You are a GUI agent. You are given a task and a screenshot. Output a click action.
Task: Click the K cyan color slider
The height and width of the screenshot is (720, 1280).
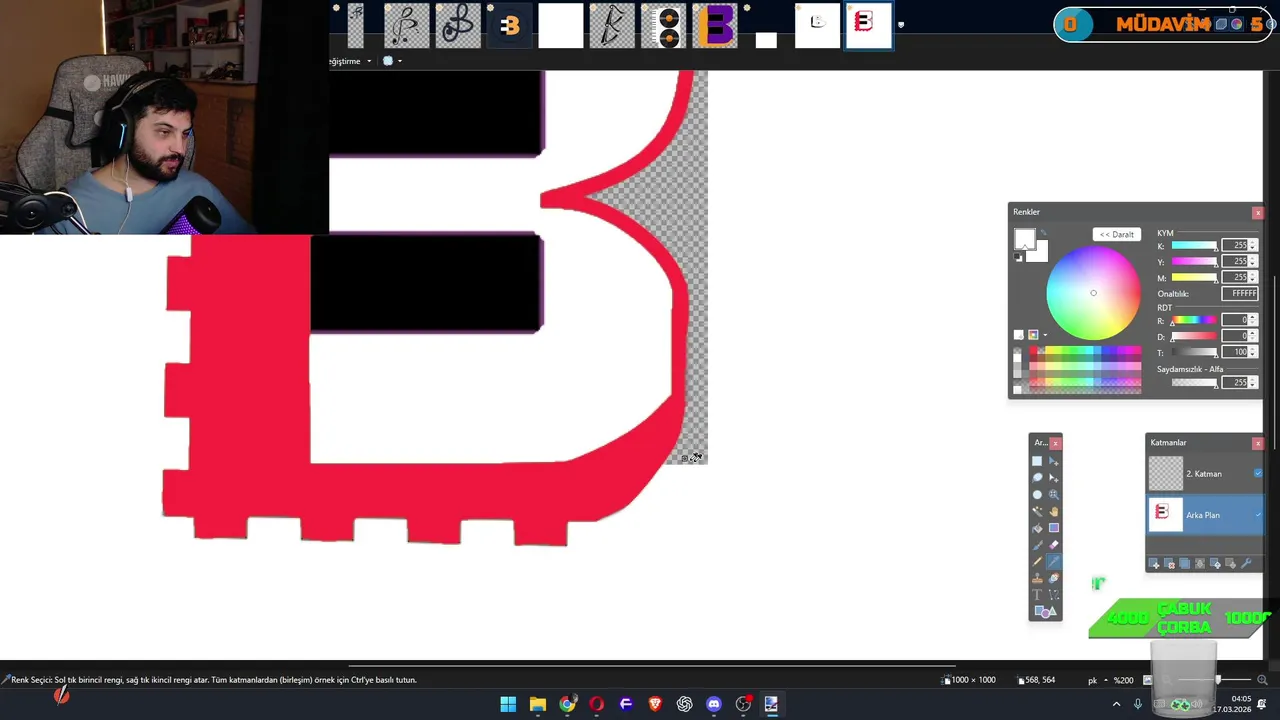point(1194,245)
